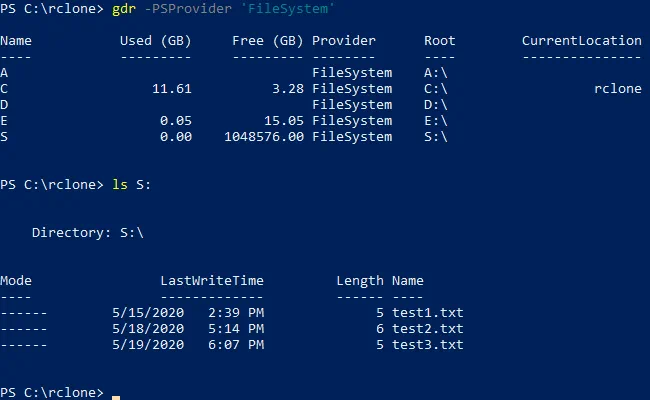Click the Directory: S:\ line
The width and height of the screenshot is (650, 400).
[x=88, y=233]
